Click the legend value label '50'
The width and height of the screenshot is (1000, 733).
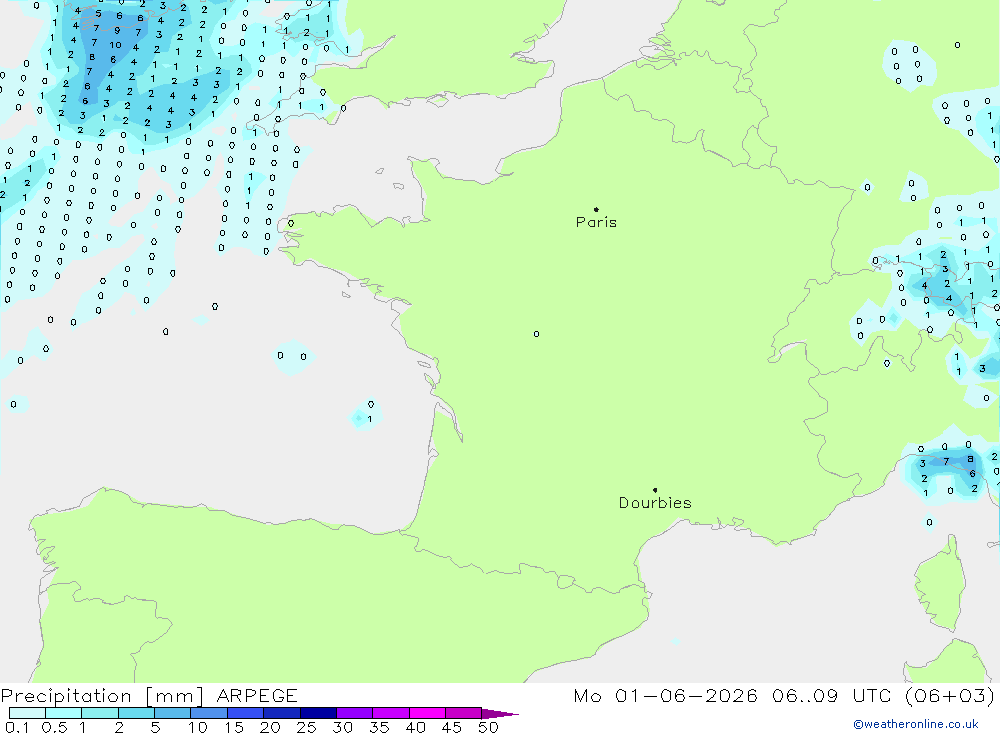click(488, 727)
